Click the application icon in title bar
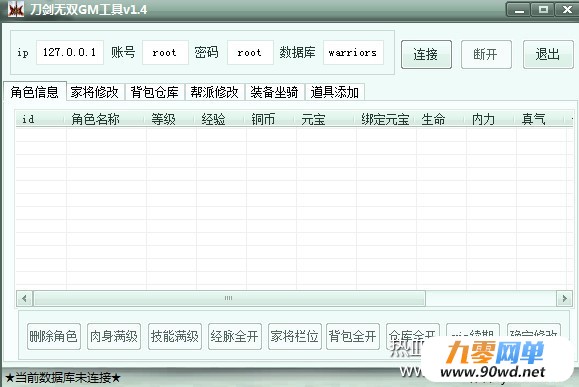Screen dimensions: 579x387 click(16, 9)
